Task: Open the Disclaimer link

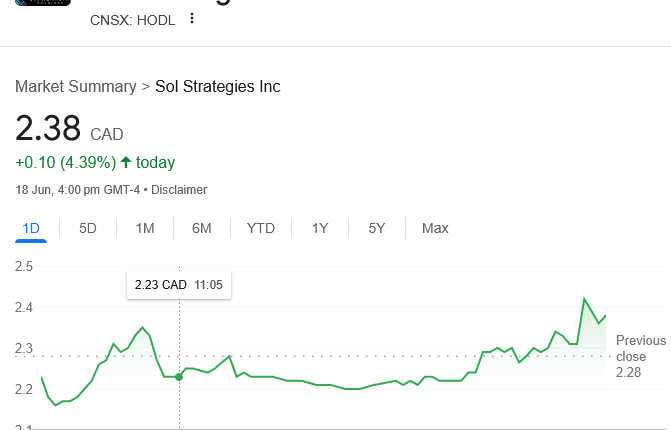Action: point(179,190)
